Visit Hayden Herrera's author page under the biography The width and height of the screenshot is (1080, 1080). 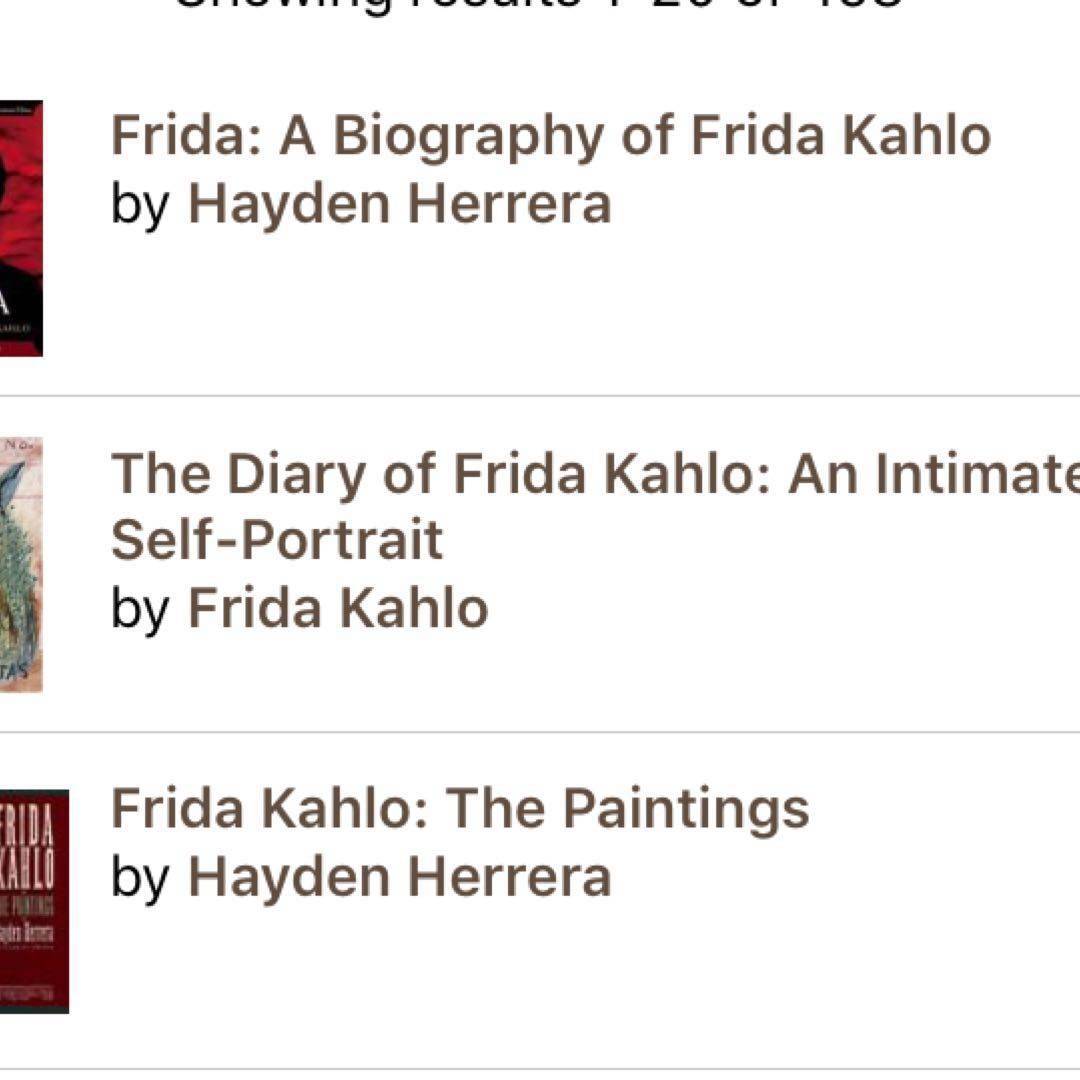399,204
